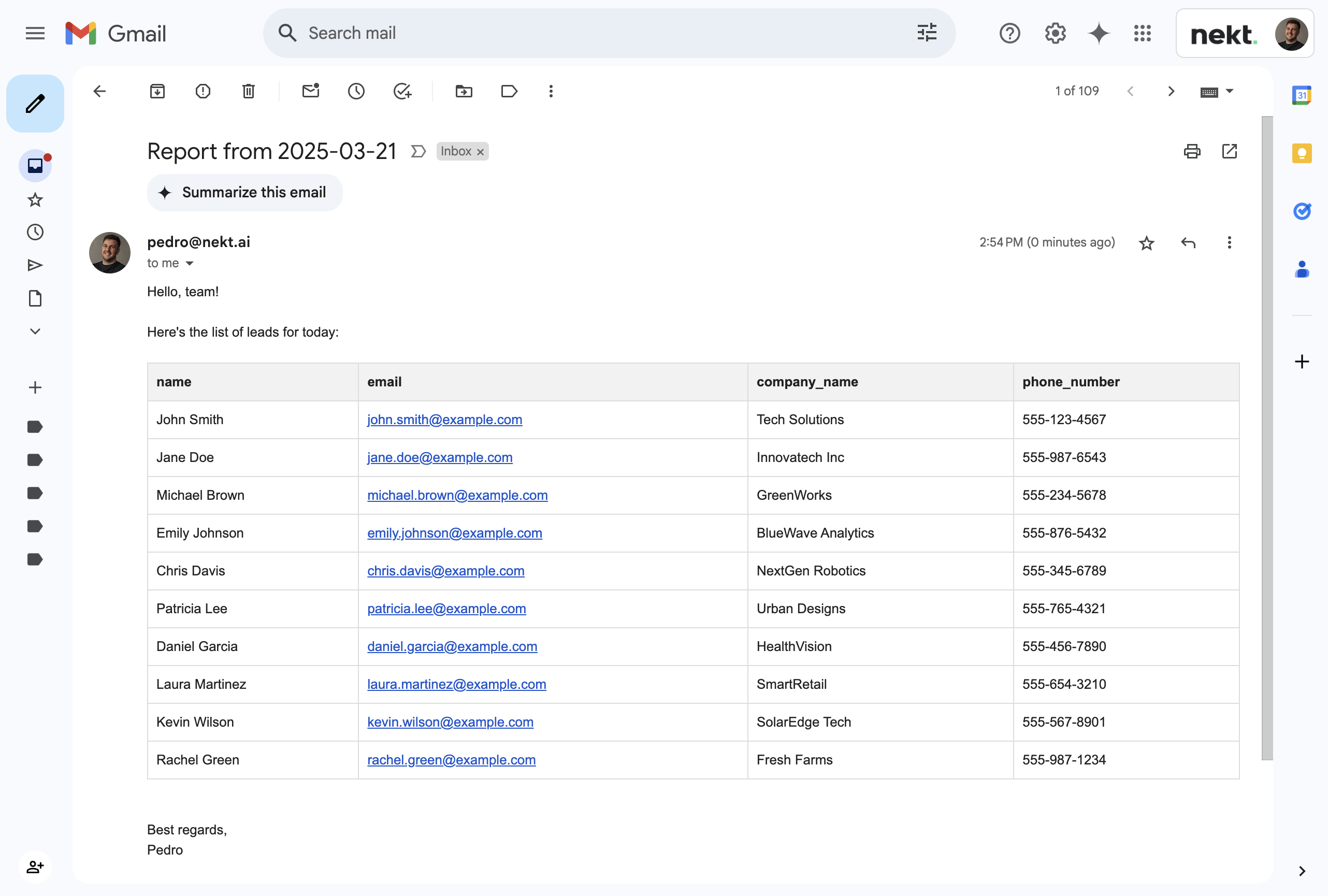Snooze this email with the clock icon
The image size is (1328, 896).
356,92
